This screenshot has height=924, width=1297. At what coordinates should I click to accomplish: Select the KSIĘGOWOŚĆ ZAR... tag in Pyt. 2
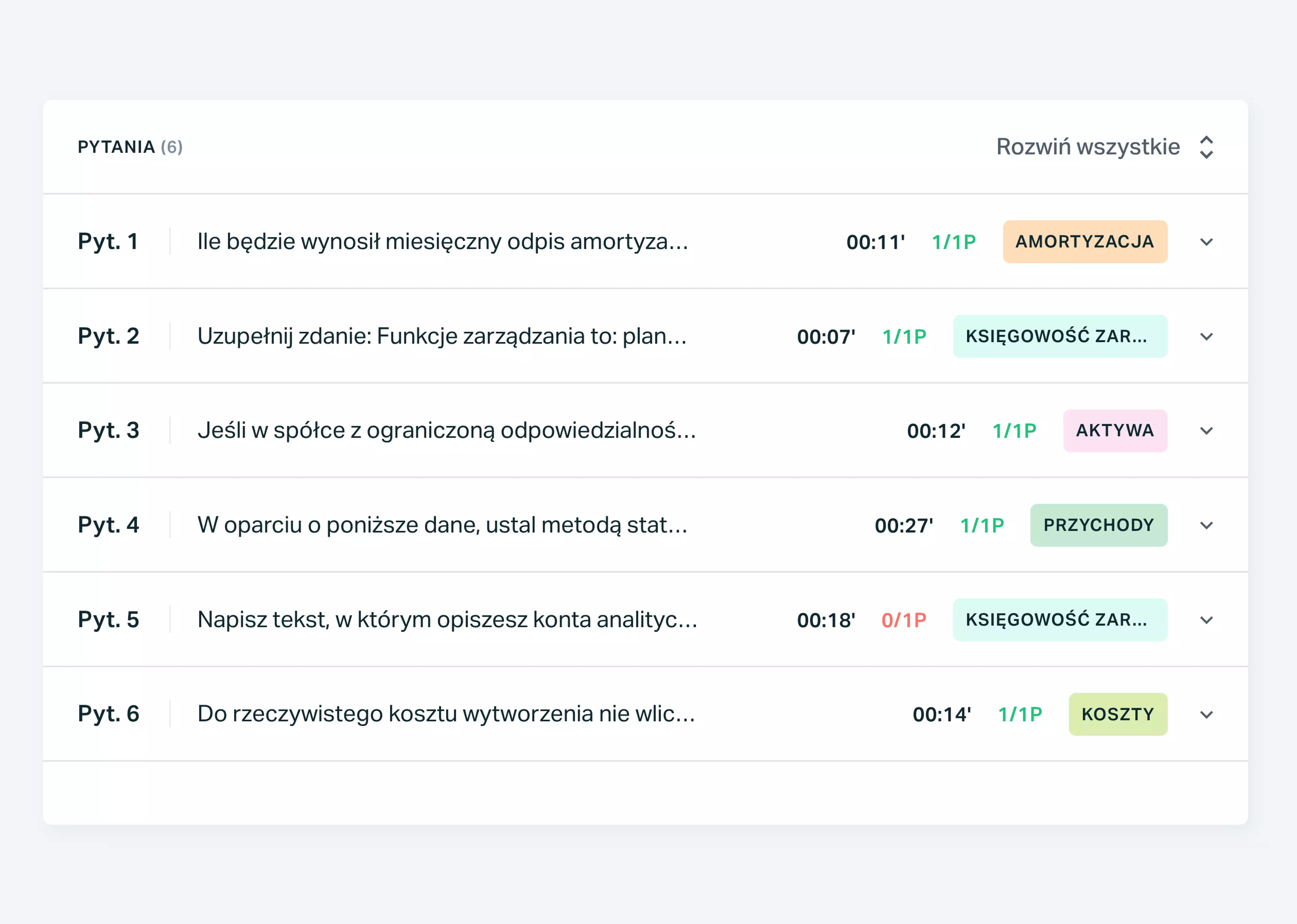1060,336
